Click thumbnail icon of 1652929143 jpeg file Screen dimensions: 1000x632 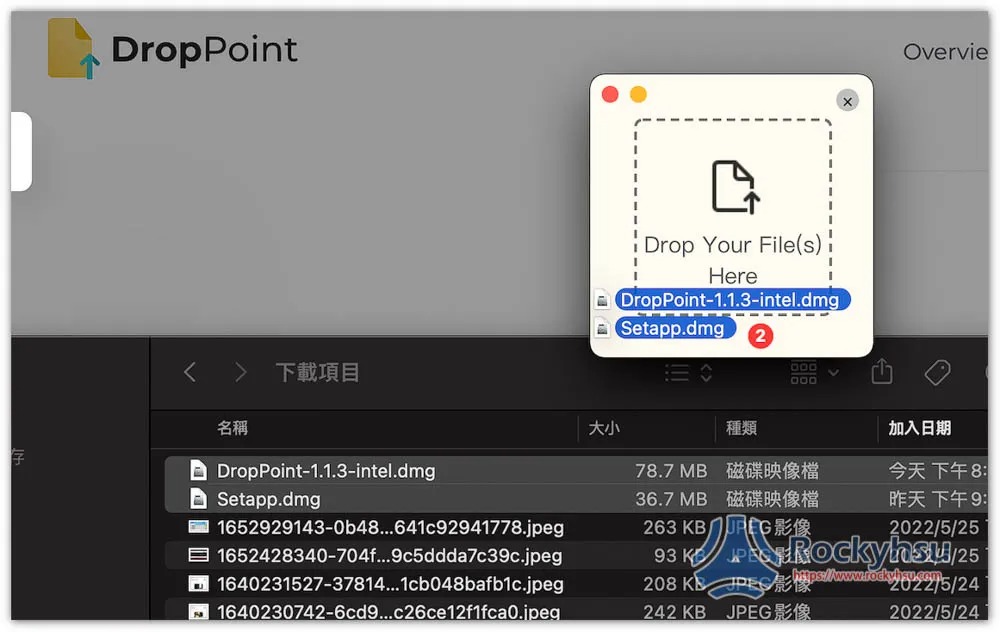click(x=198, y=527)
